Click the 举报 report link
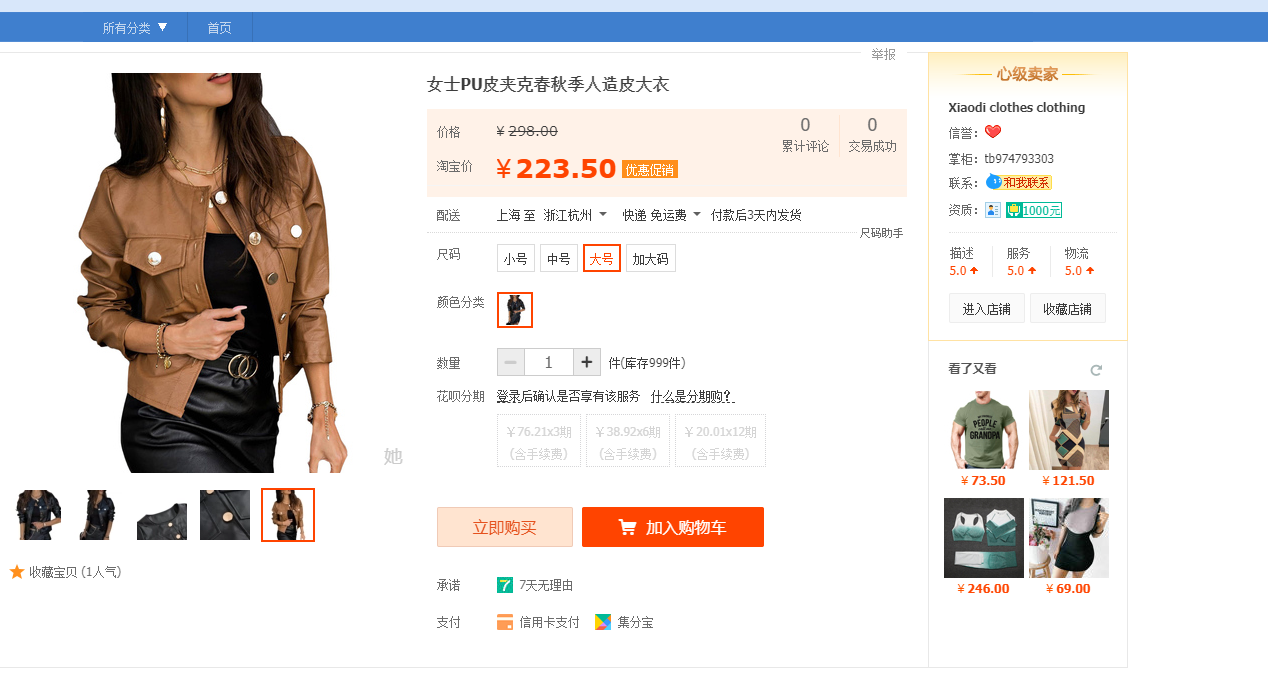The image size is (1268, 680). coord(883,54)
